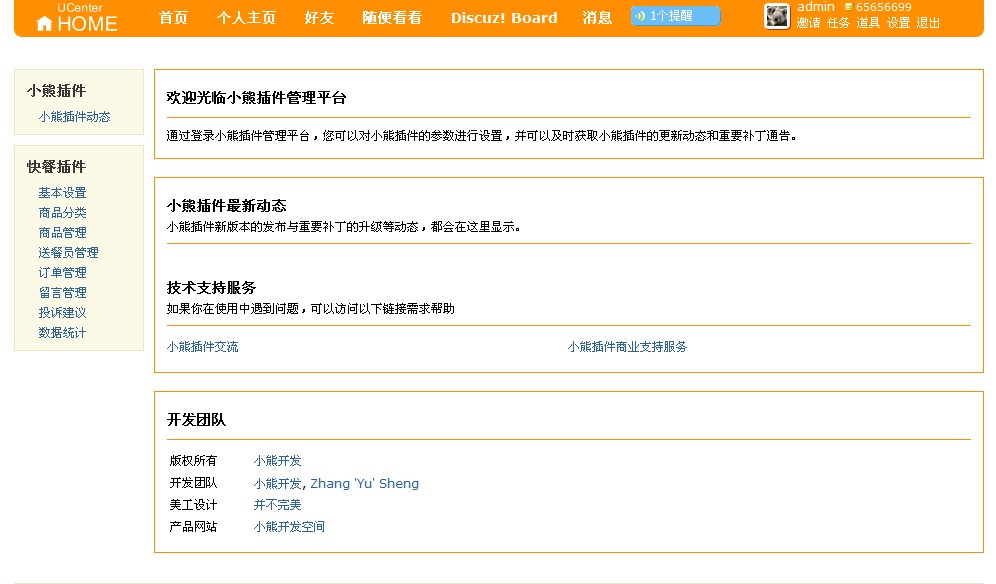This screenshot has width=996, height=584.
Task: Open 商品分类 in sidebar
Action: pos(62,213)
